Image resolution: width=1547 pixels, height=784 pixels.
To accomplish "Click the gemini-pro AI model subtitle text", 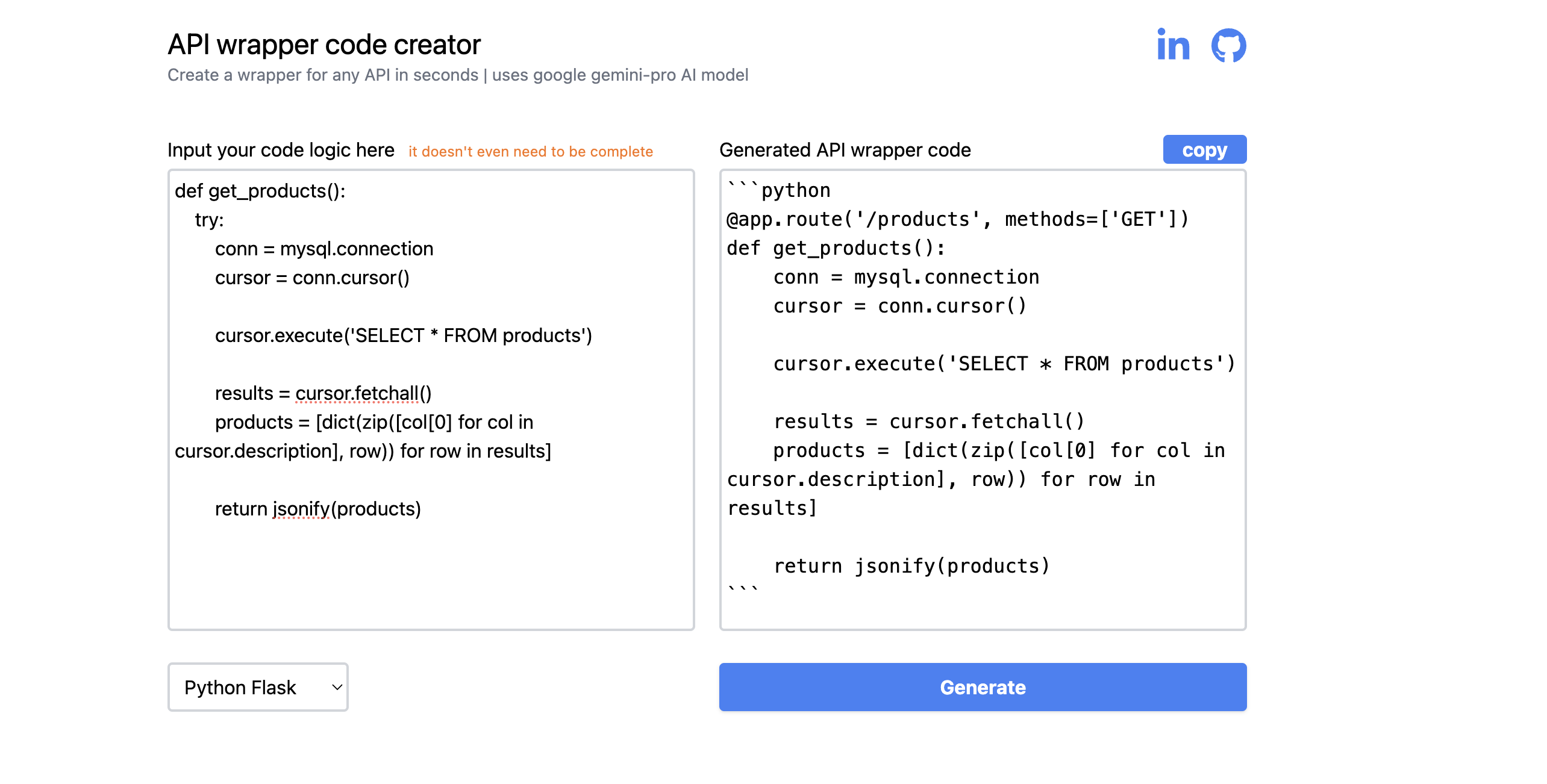I will tap(620, 75).
